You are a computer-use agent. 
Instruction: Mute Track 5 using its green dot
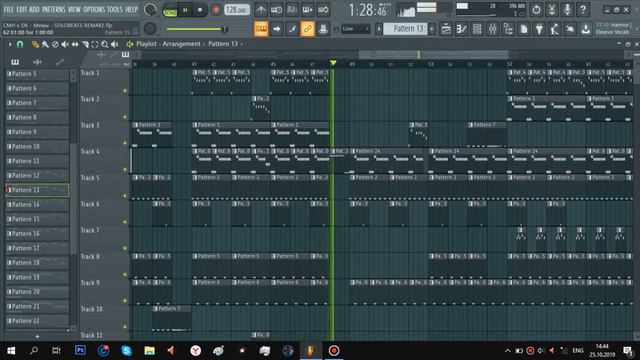point(125,196)
